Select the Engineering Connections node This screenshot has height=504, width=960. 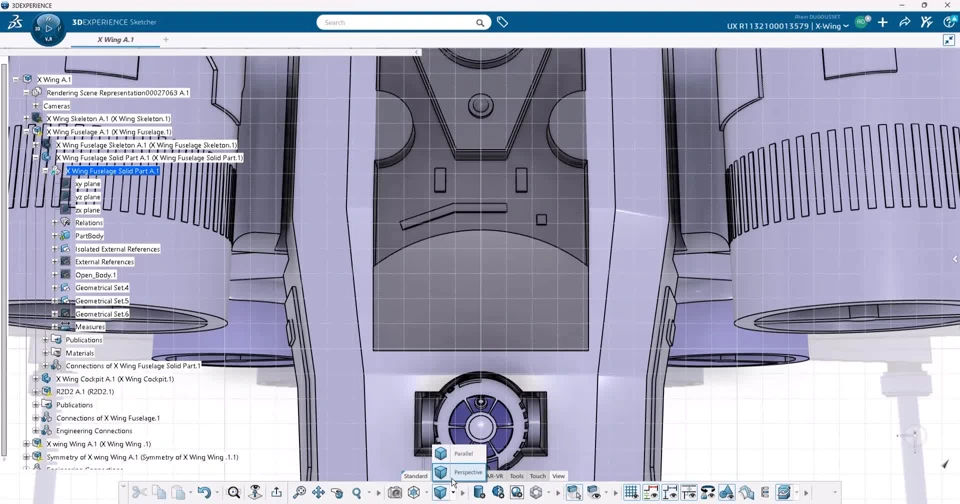94,431
